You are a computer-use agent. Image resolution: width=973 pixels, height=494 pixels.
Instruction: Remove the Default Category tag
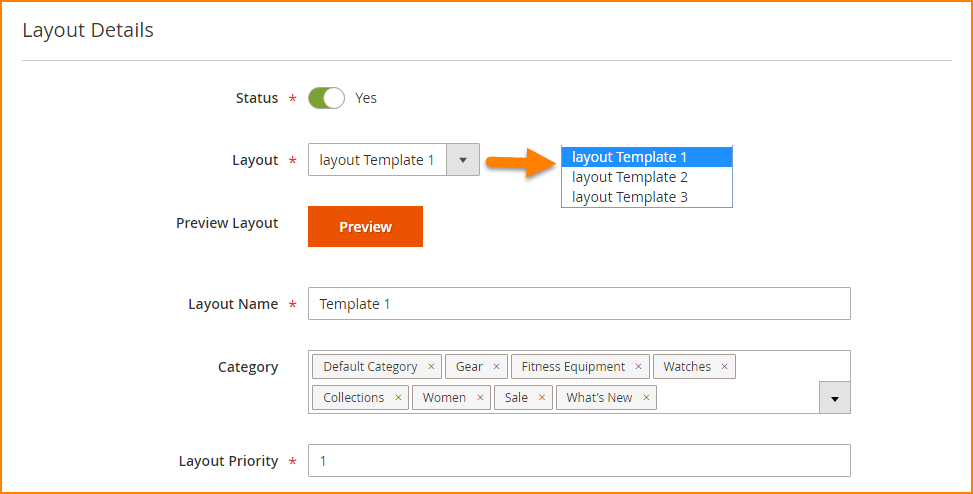[x=431, y=367]
